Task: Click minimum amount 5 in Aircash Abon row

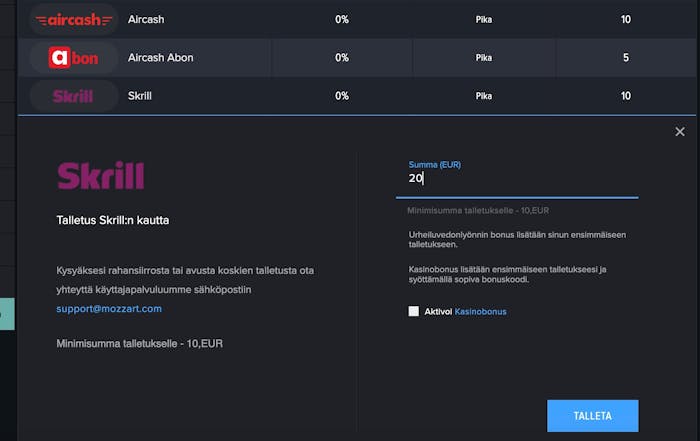Action: (x=626, y=58)
